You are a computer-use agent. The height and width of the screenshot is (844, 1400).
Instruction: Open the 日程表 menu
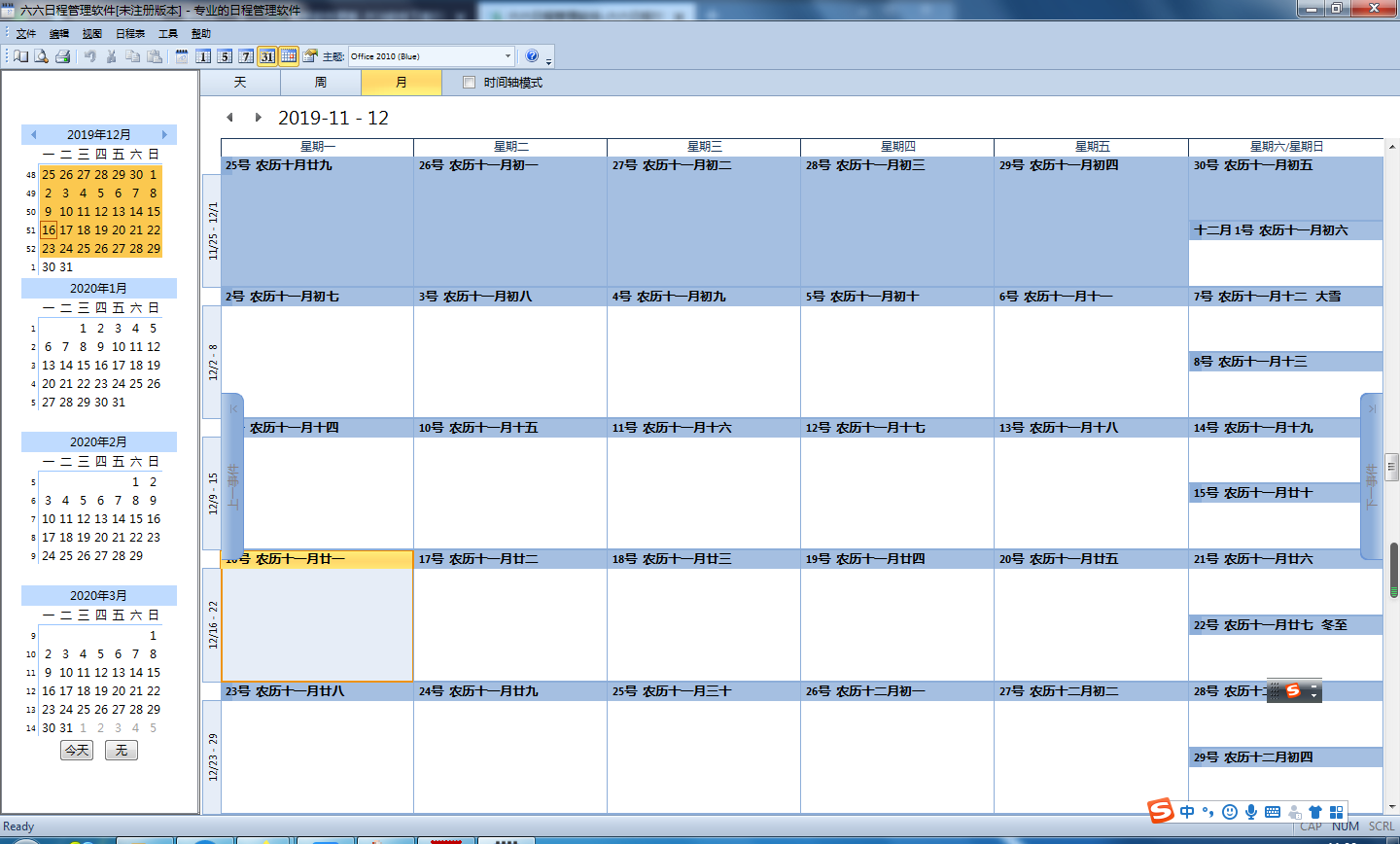coord(130,34)
